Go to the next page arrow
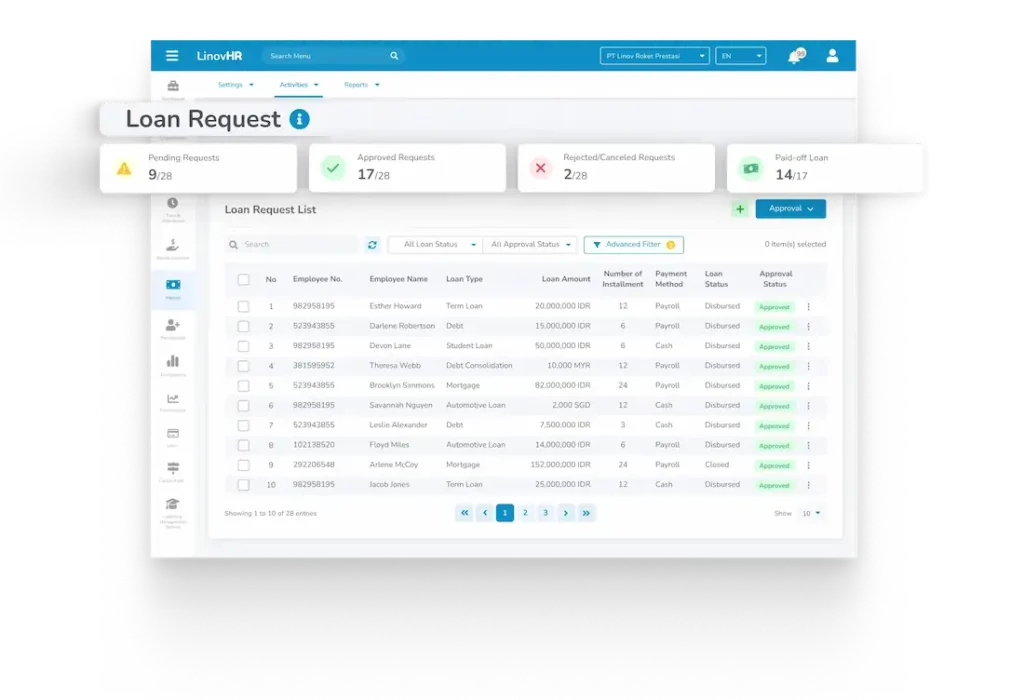 point(566,513)
